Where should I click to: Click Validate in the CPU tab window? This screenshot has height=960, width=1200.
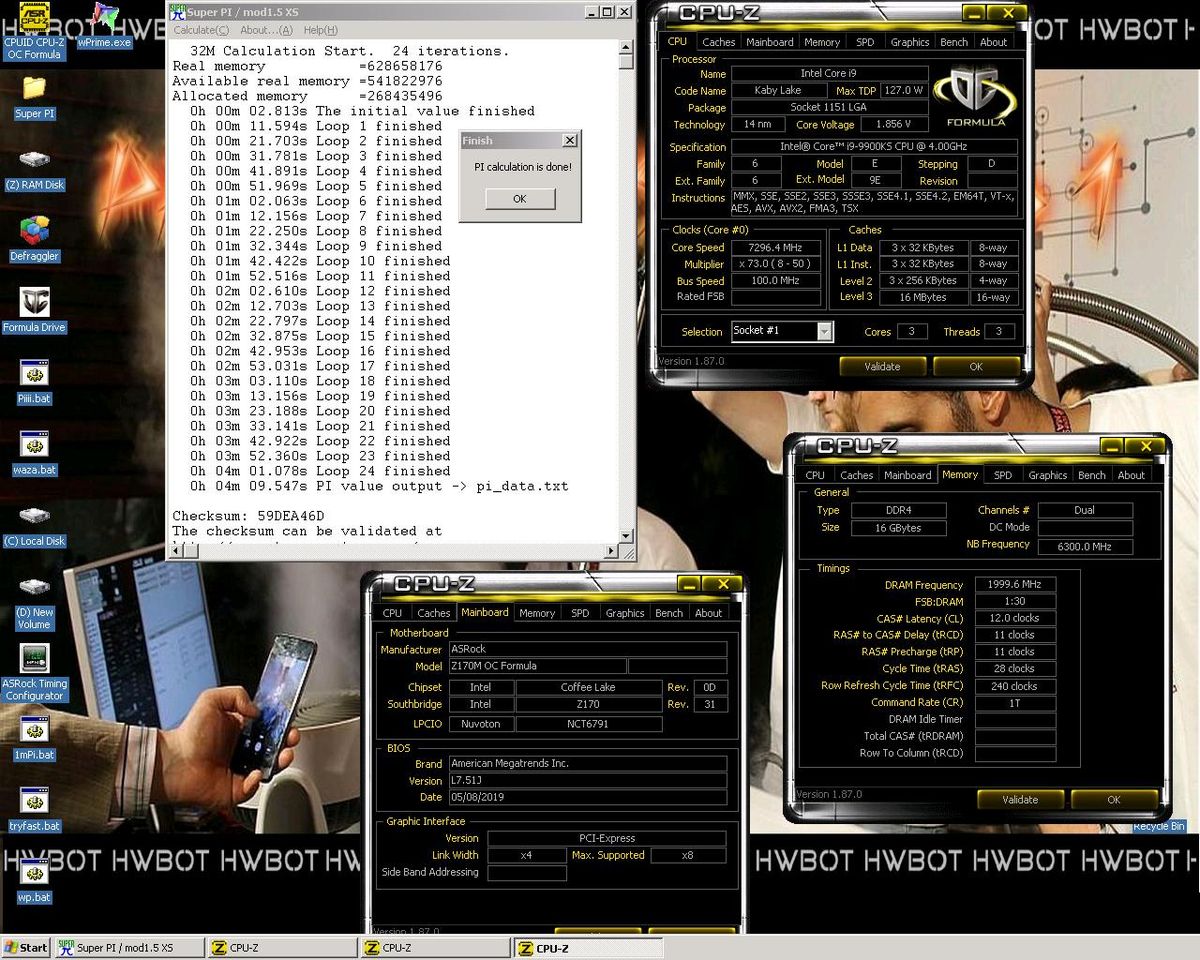(x=882, y=366)
